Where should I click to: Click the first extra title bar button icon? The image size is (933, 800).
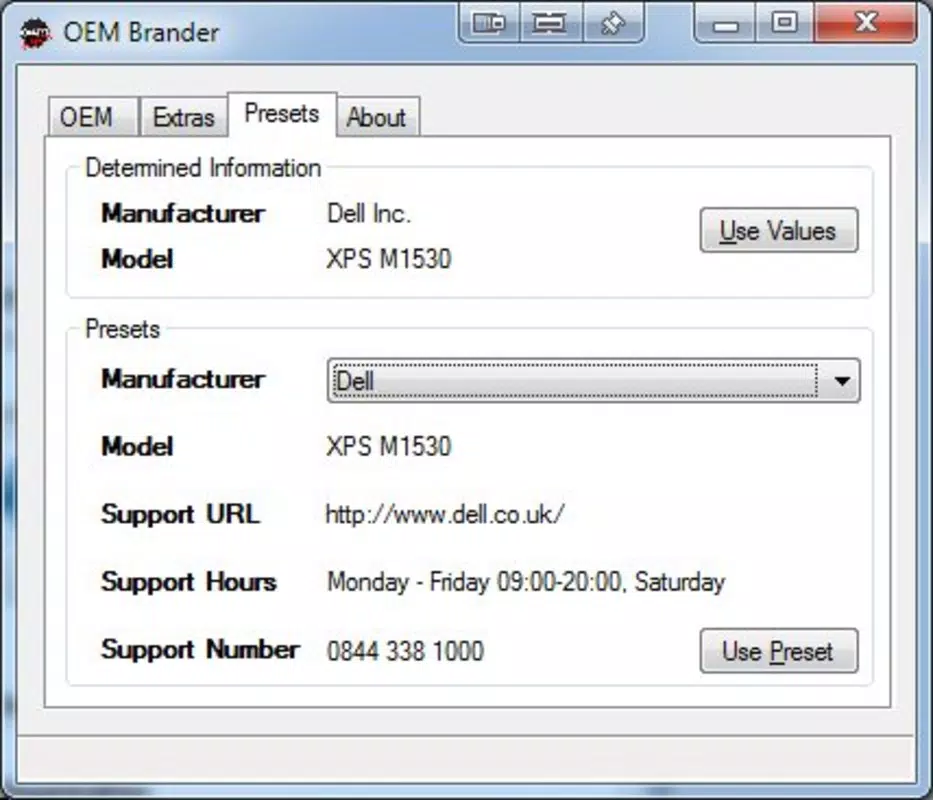tap(489, 23)
